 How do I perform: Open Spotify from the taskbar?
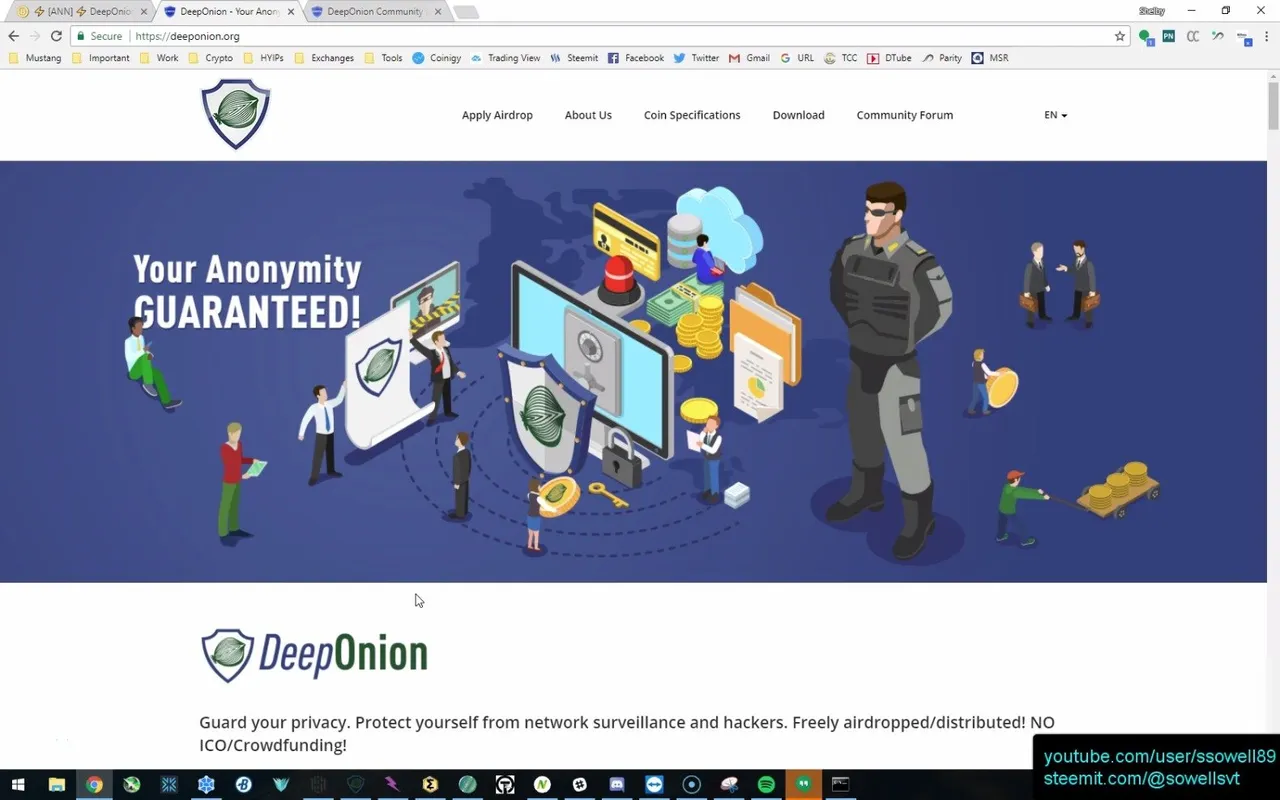coord(766,785)
